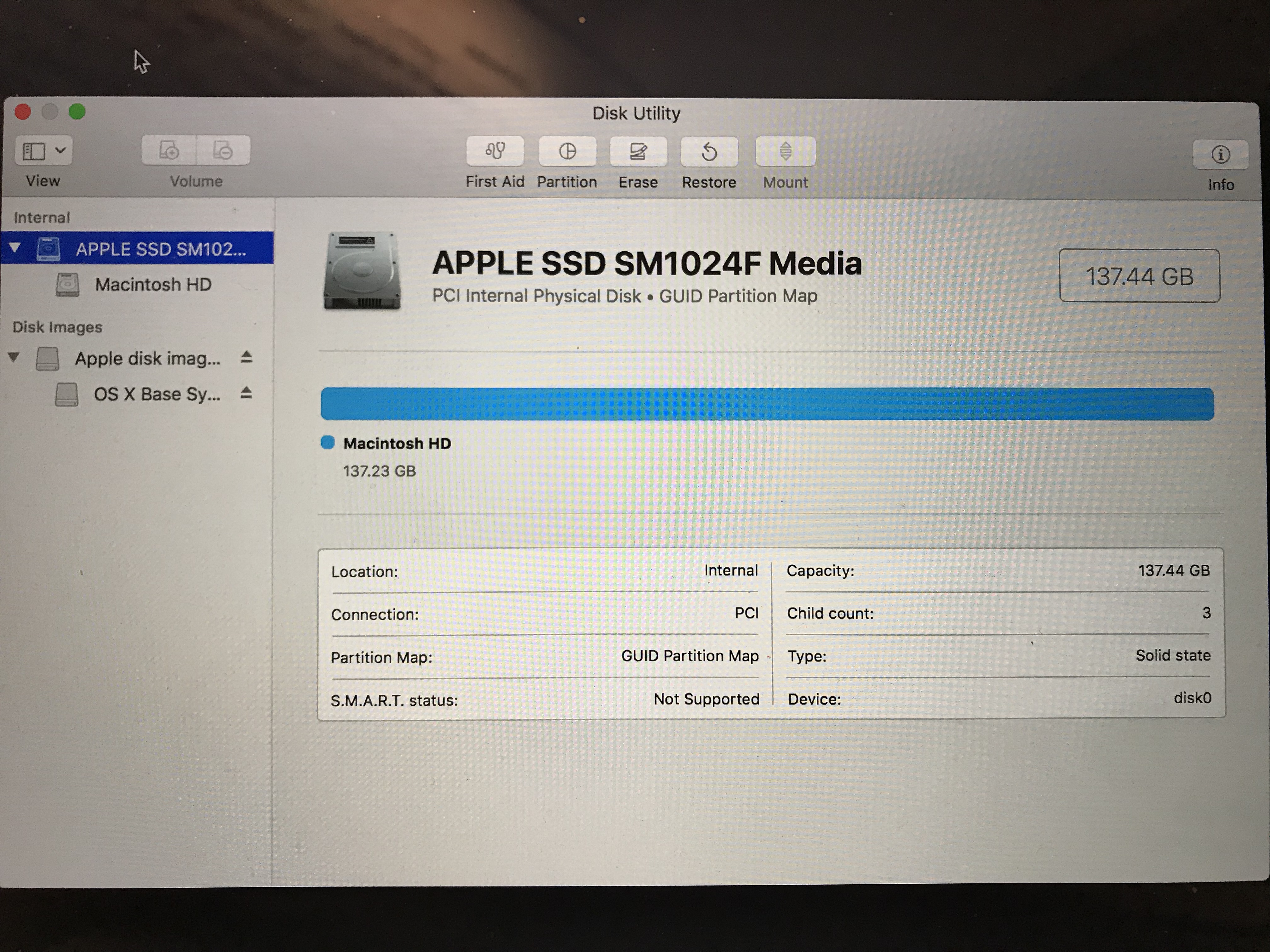Click the Macintosh HD legend label

(x=397, y=443)
